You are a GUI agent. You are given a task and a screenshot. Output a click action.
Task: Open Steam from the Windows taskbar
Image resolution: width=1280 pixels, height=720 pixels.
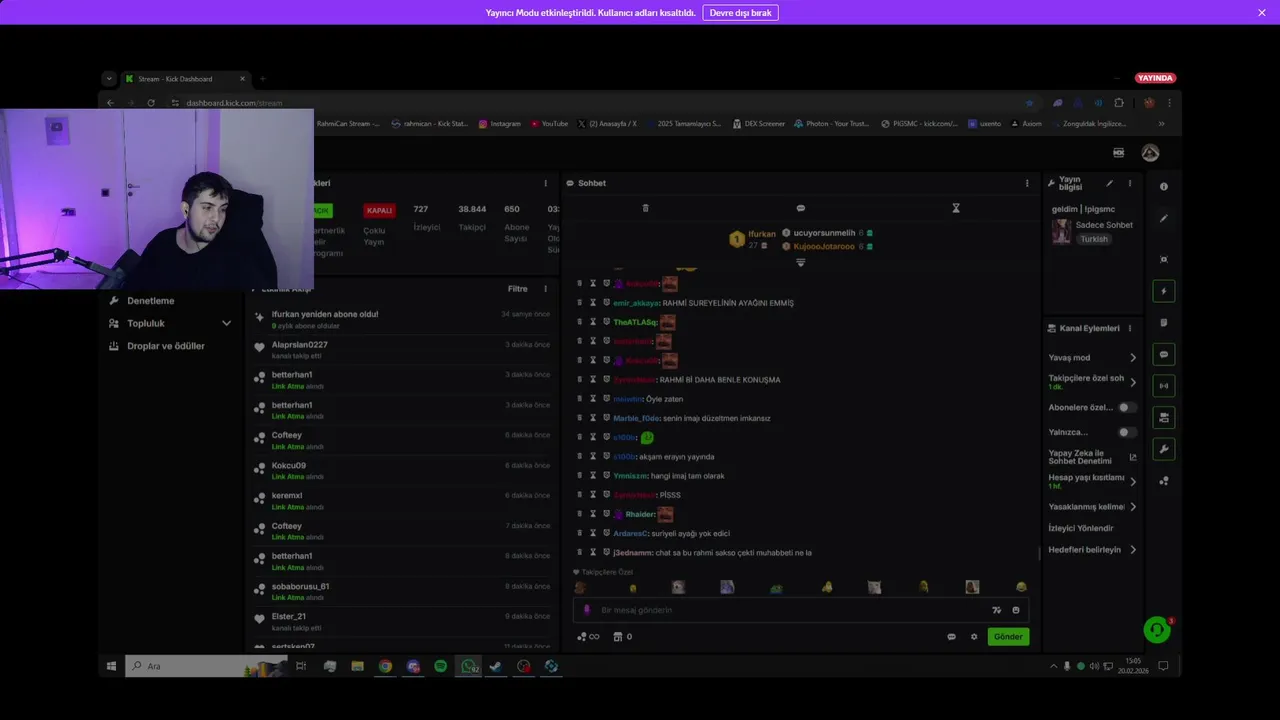coord(496,666)
